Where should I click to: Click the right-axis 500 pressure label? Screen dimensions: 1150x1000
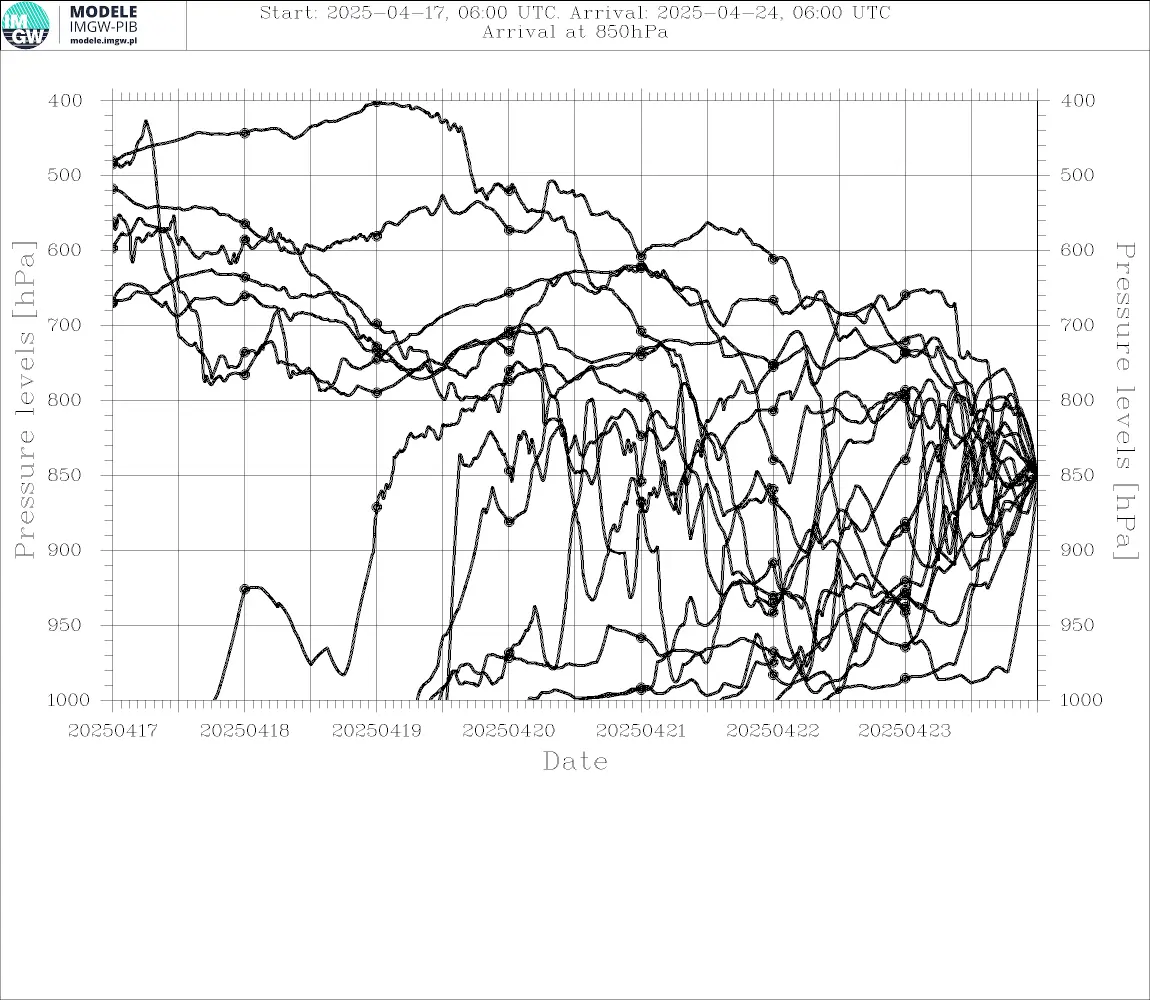pos(1077,175)
